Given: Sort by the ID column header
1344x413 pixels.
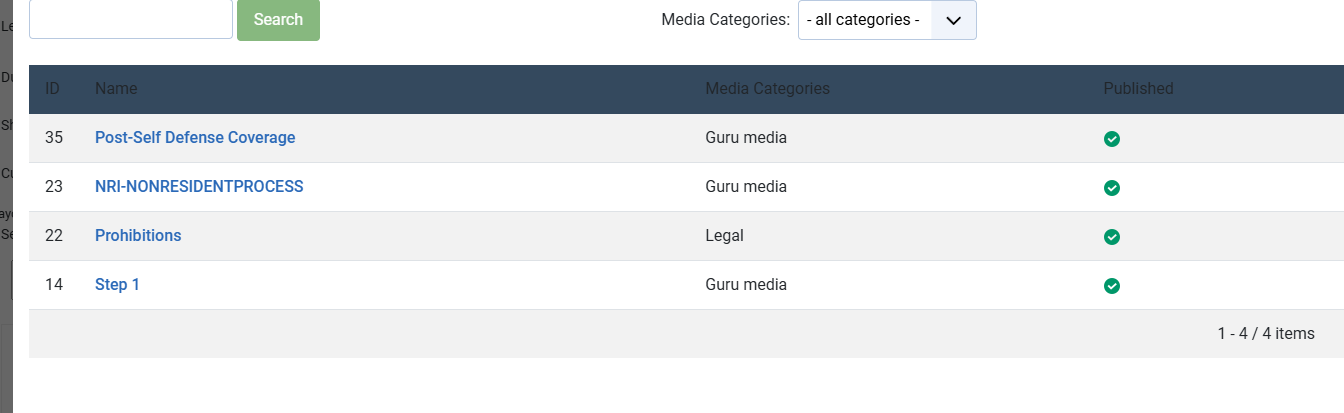Looking at the screenshot, I should [x=53, y=89].
